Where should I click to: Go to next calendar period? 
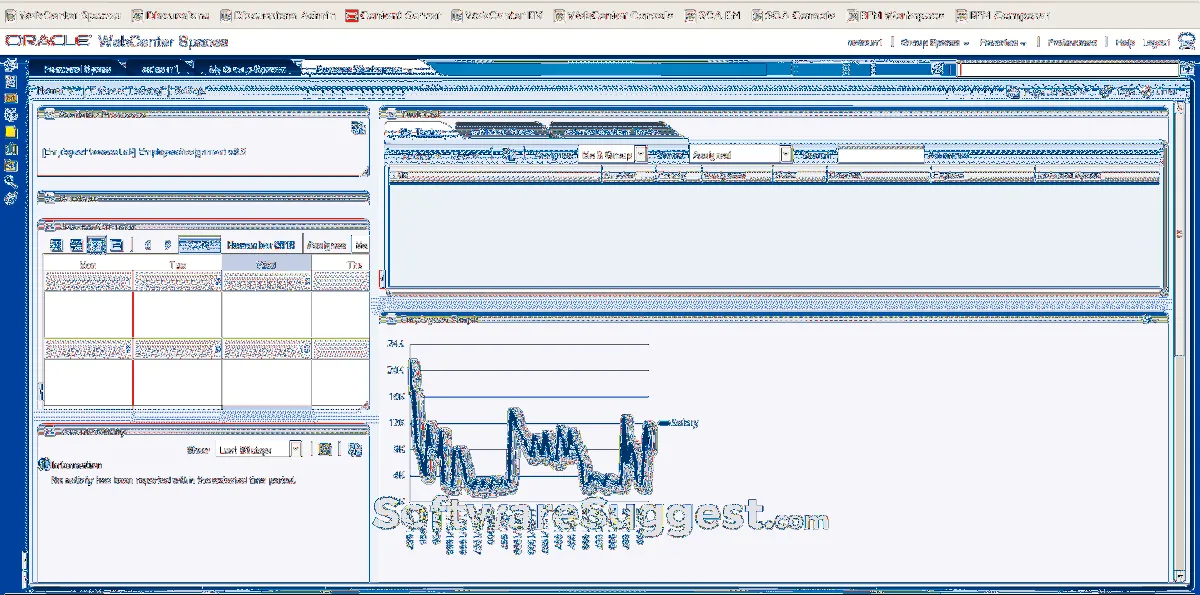click(167, 245)
